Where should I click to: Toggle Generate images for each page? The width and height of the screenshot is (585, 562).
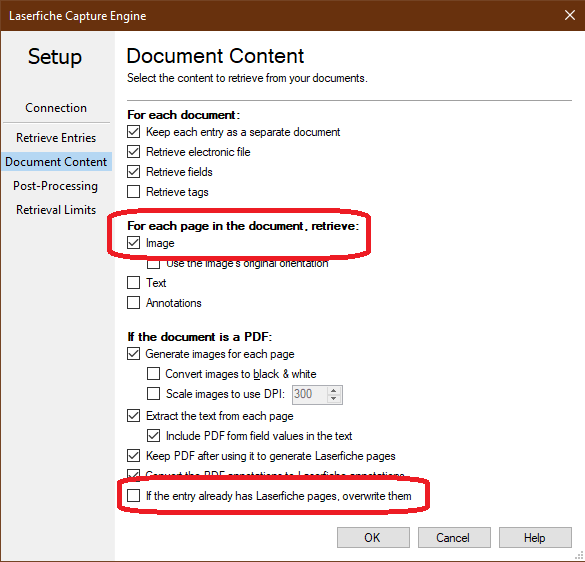(133, 354)
